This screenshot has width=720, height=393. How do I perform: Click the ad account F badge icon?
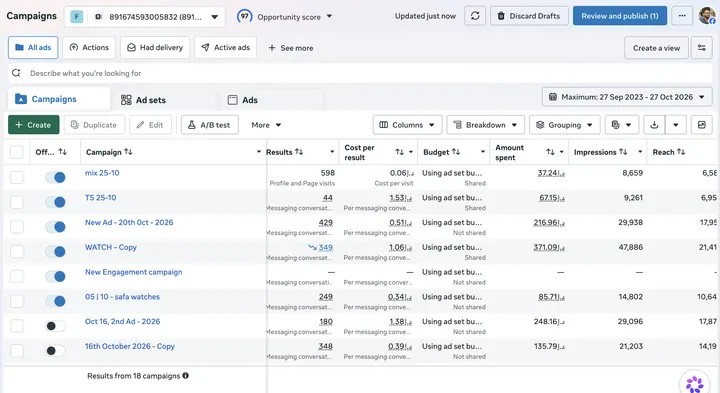[77, 17]
